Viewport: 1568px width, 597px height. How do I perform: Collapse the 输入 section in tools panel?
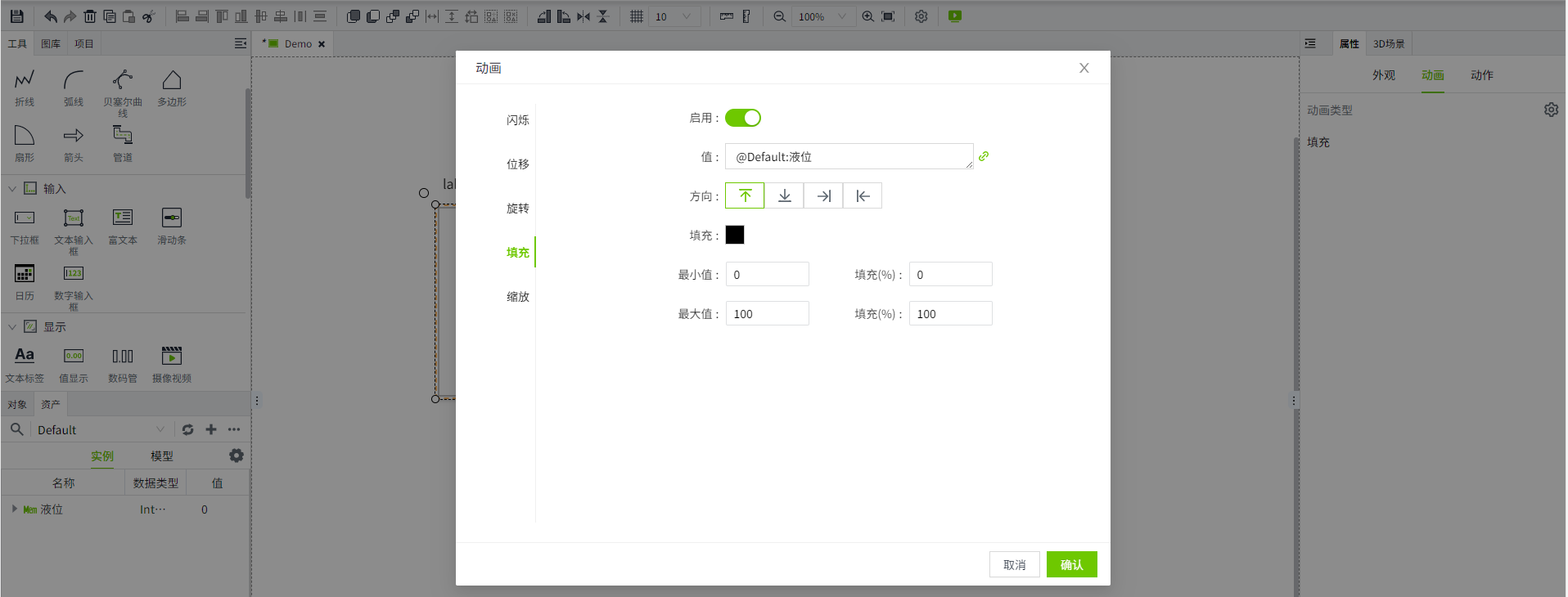(12, 189)
